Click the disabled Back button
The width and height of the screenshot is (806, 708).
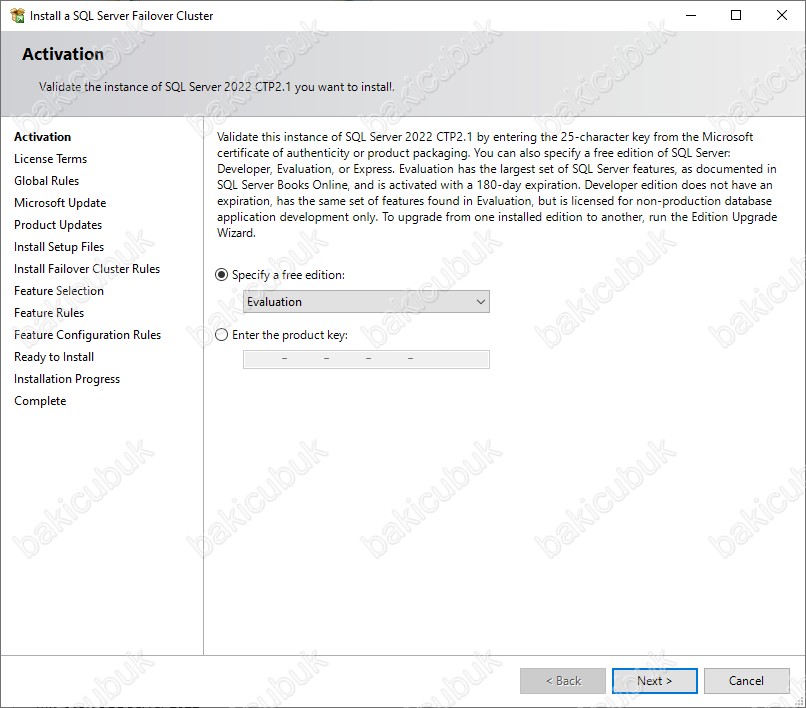(562, 681)
